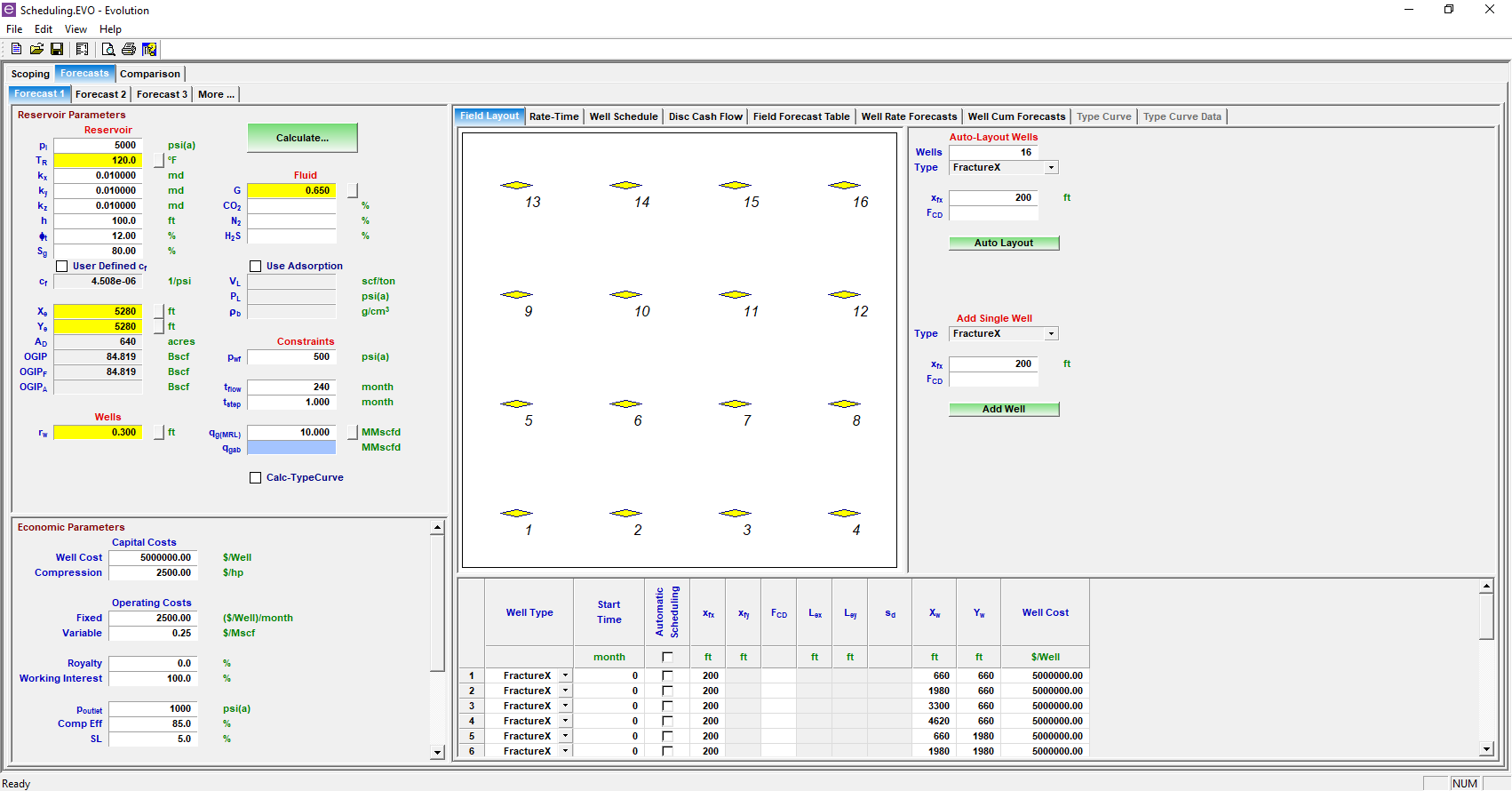The width and height of the screenshot is (1512, 791).
Task: Click the Auto-Layout Wells count field
Action: click(993, 152)
